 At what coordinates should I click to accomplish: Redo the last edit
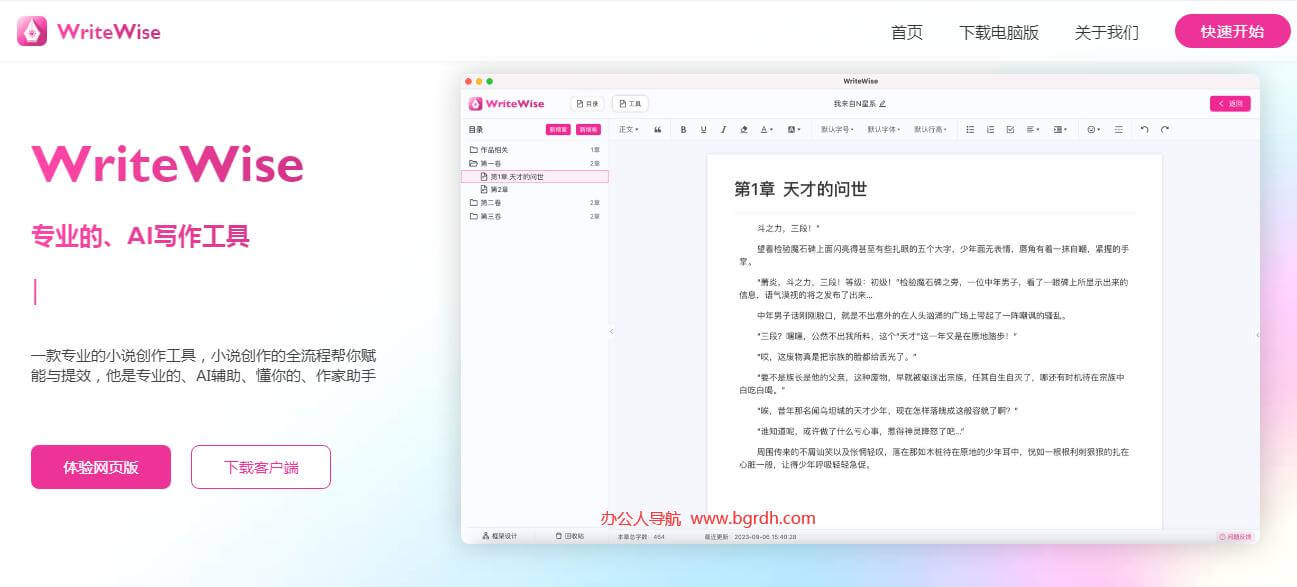pos(1165,129)
